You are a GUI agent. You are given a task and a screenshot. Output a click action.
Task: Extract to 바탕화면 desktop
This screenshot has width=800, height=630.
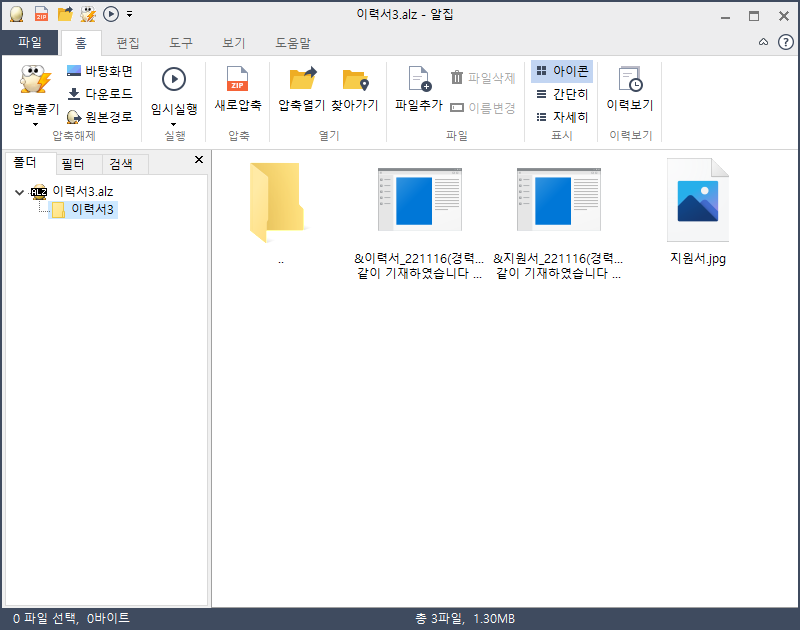pos(99,71)
